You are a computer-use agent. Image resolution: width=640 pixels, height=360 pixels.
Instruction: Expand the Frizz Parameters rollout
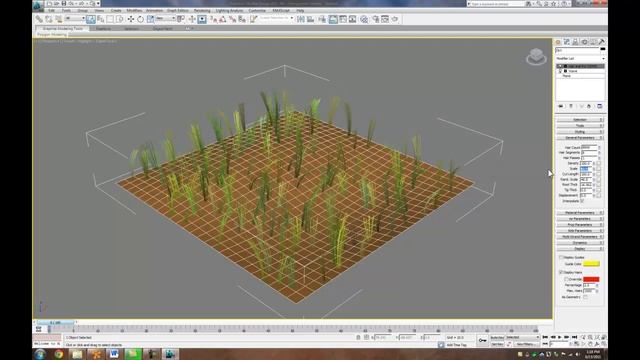coord(580,224)
